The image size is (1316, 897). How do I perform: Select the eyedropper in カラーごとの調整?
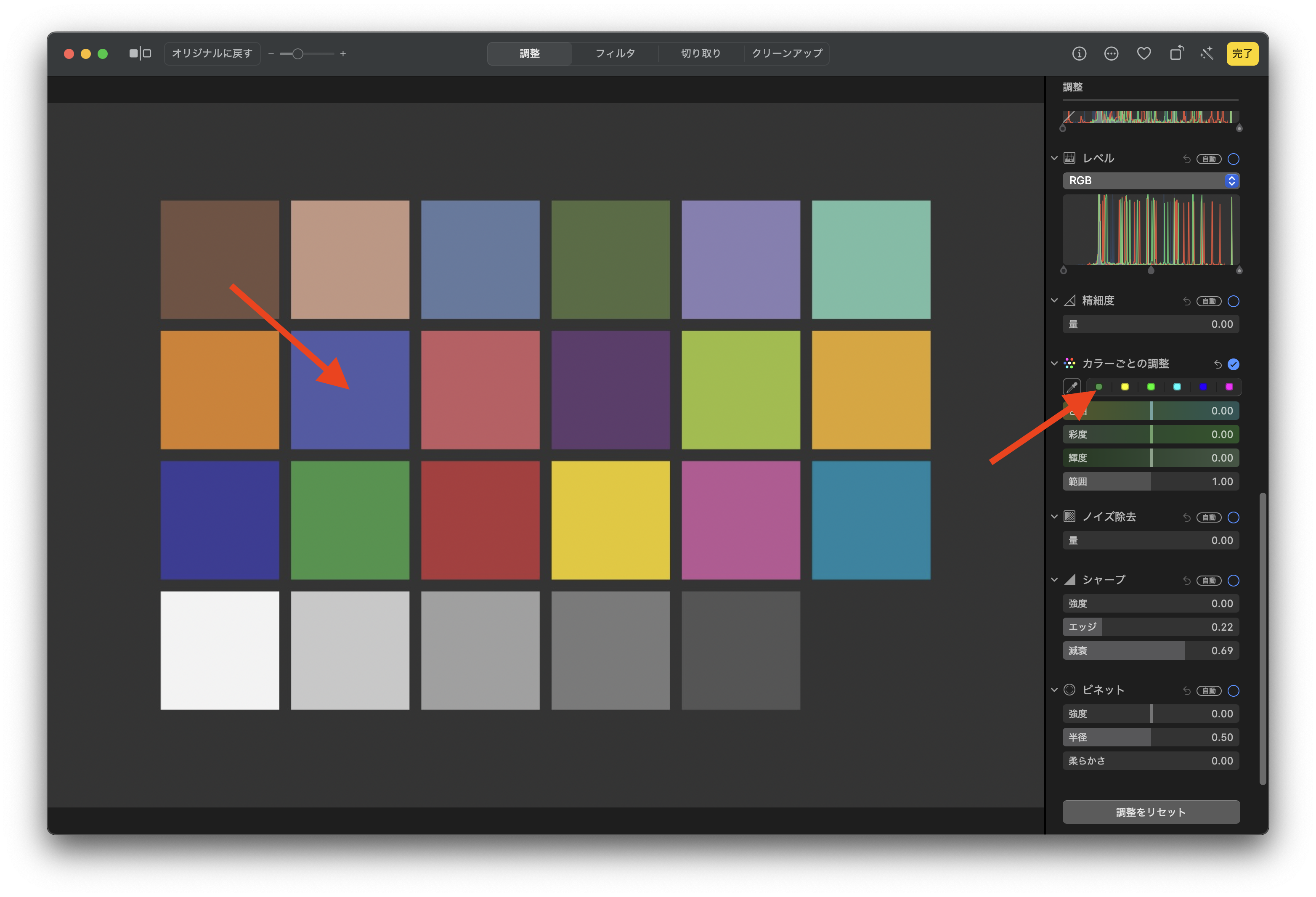[x=1072, y=387]
